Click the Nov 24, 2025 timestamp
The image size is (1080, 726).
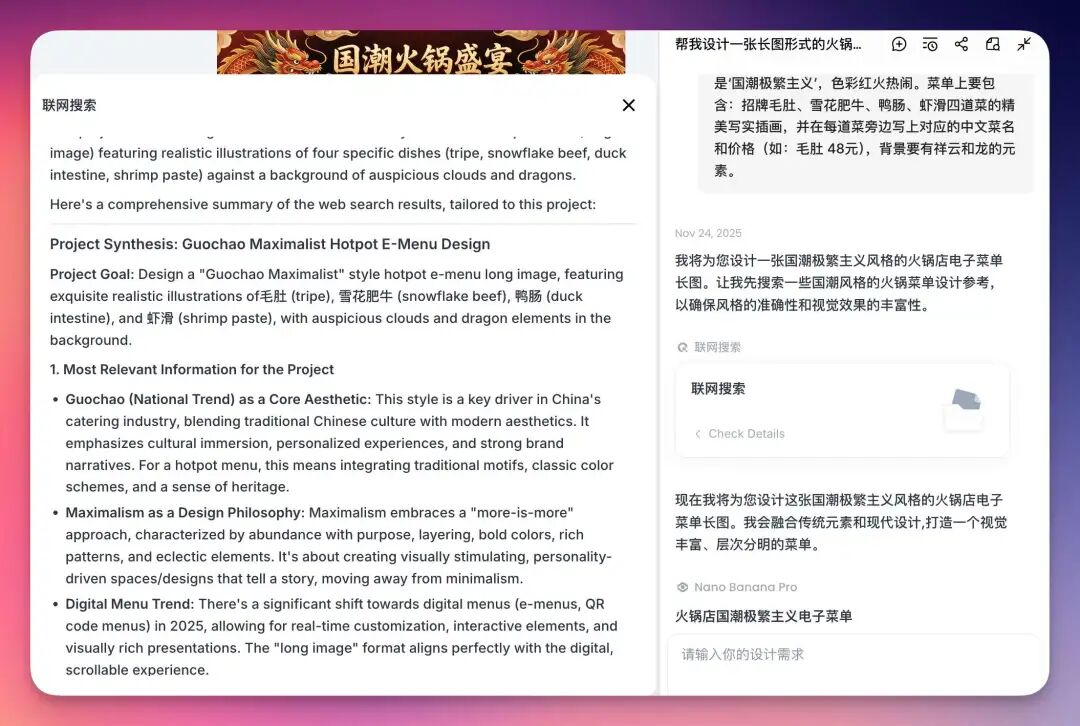pos(709,232)
